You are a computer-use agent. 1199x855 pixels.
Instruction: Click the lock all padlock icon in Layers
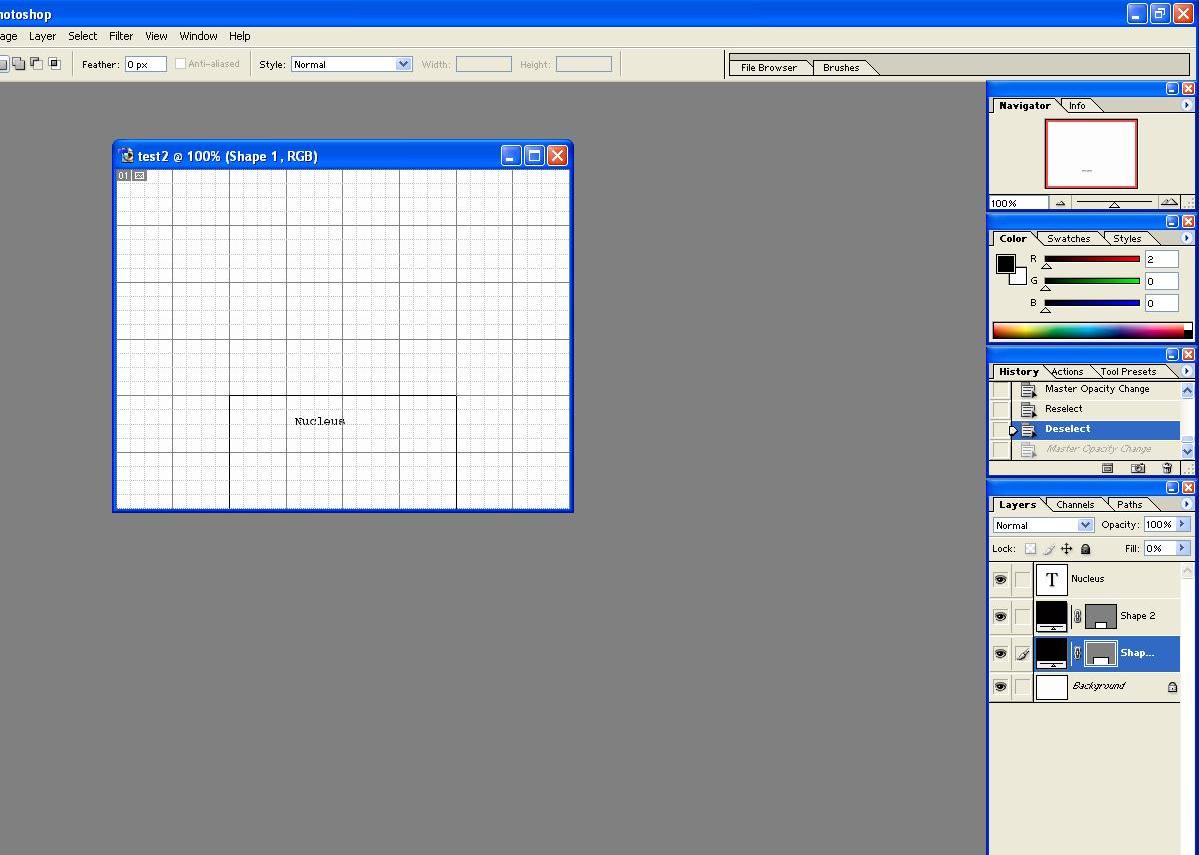pos(1086,549)
